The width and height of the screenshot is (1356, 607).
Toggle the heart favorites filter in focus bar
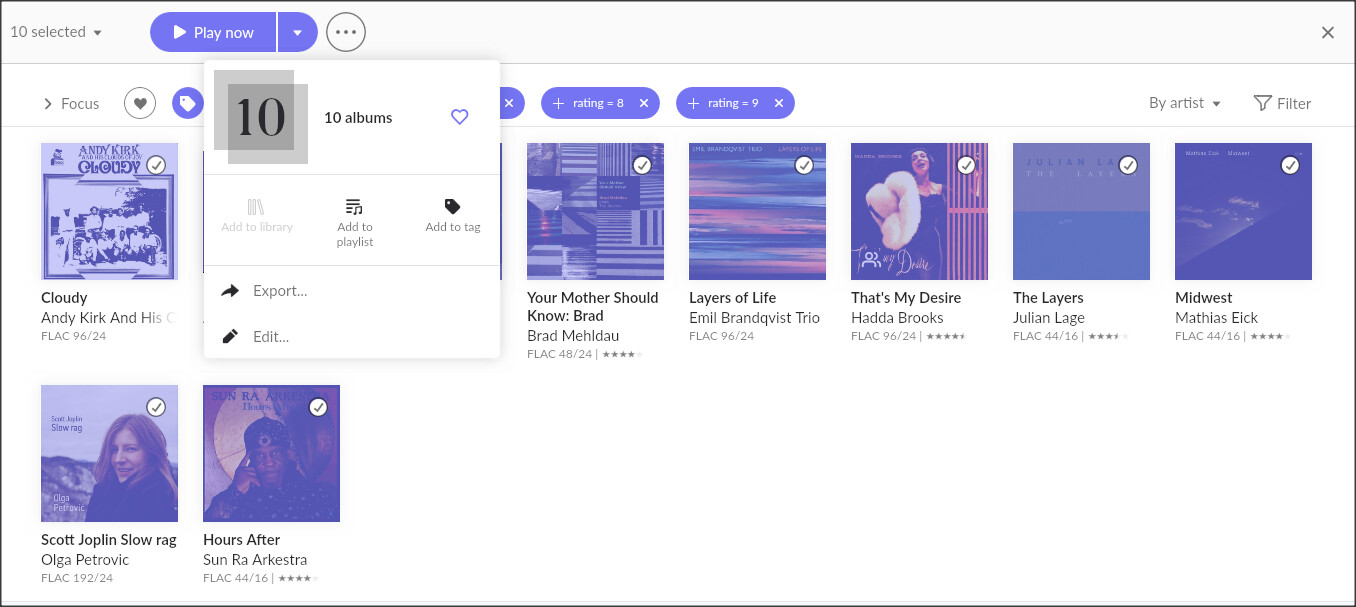(140, 103)
